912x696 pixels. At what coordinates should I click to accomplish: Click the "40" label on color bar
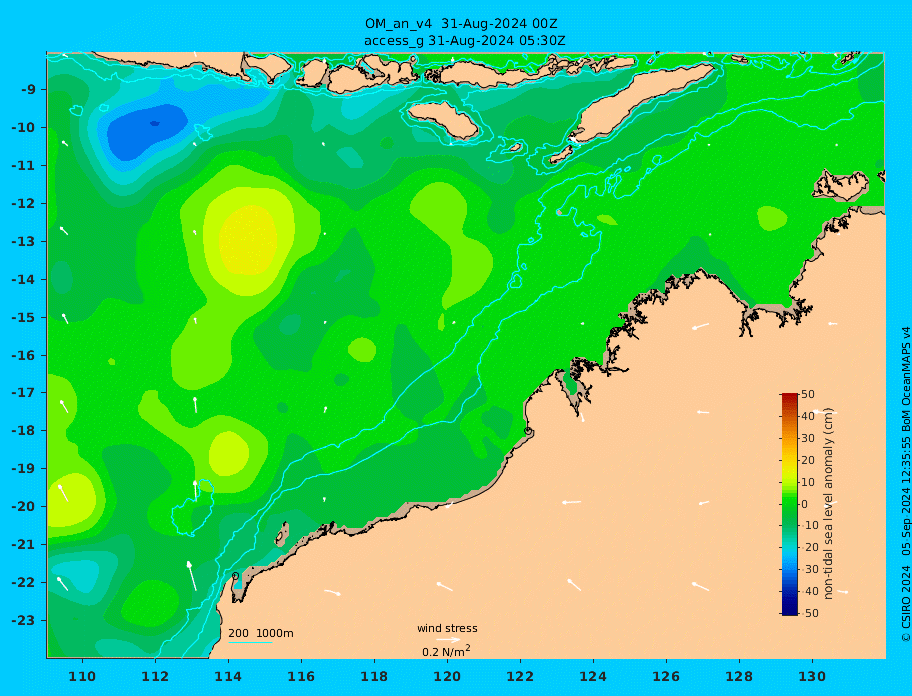tap(808, 416)
